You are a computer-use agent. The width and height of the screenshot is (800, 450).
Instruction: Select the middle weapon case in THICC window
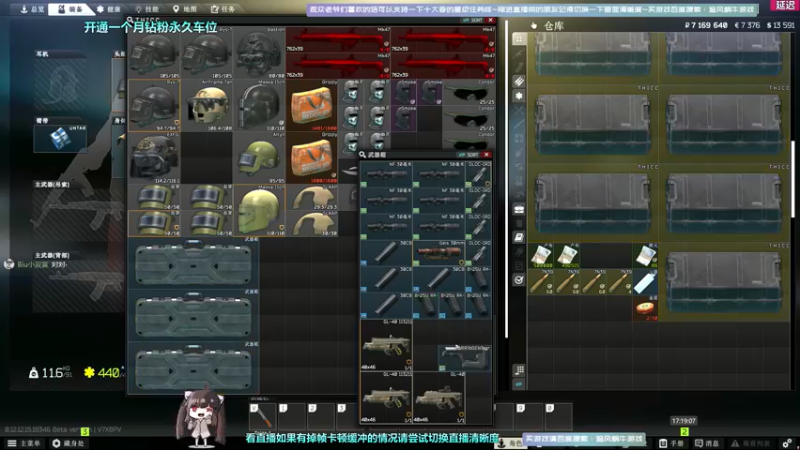194,316
